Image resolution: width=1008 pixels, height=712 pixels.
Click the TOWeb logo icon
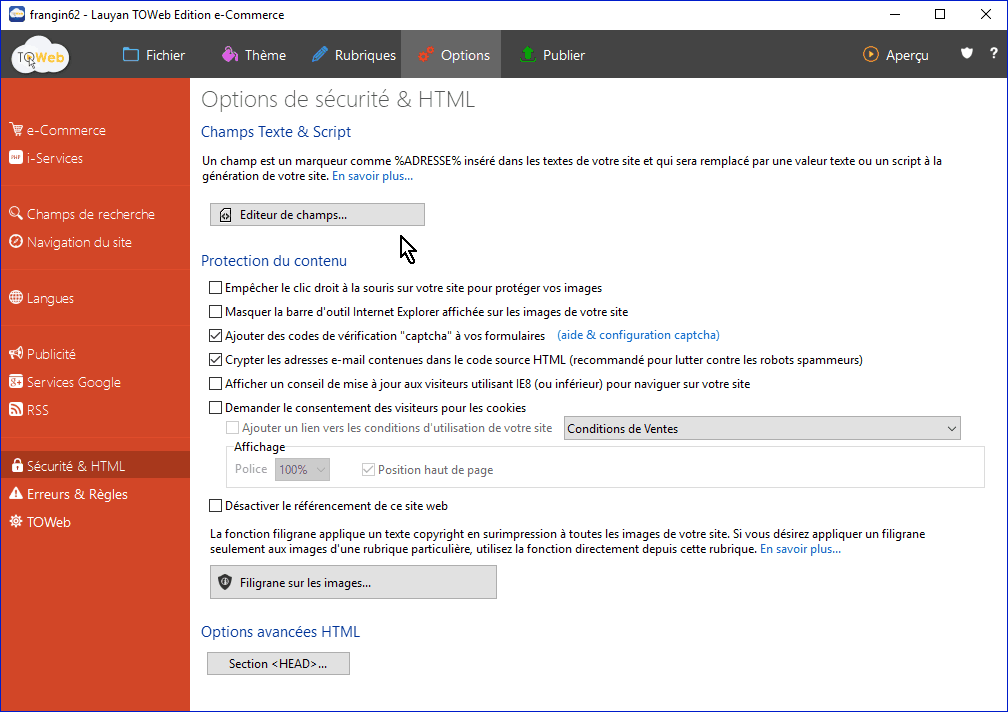tap(41, 56)
